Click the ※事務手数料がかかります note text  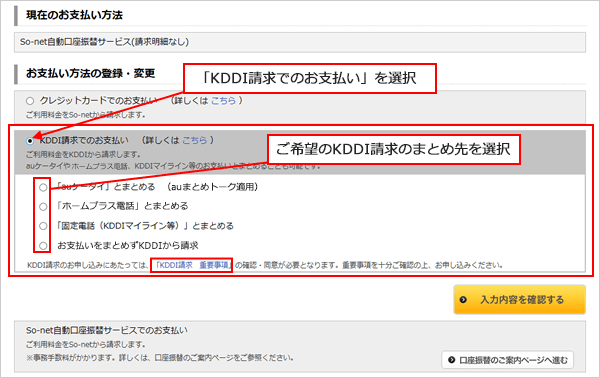160,358
